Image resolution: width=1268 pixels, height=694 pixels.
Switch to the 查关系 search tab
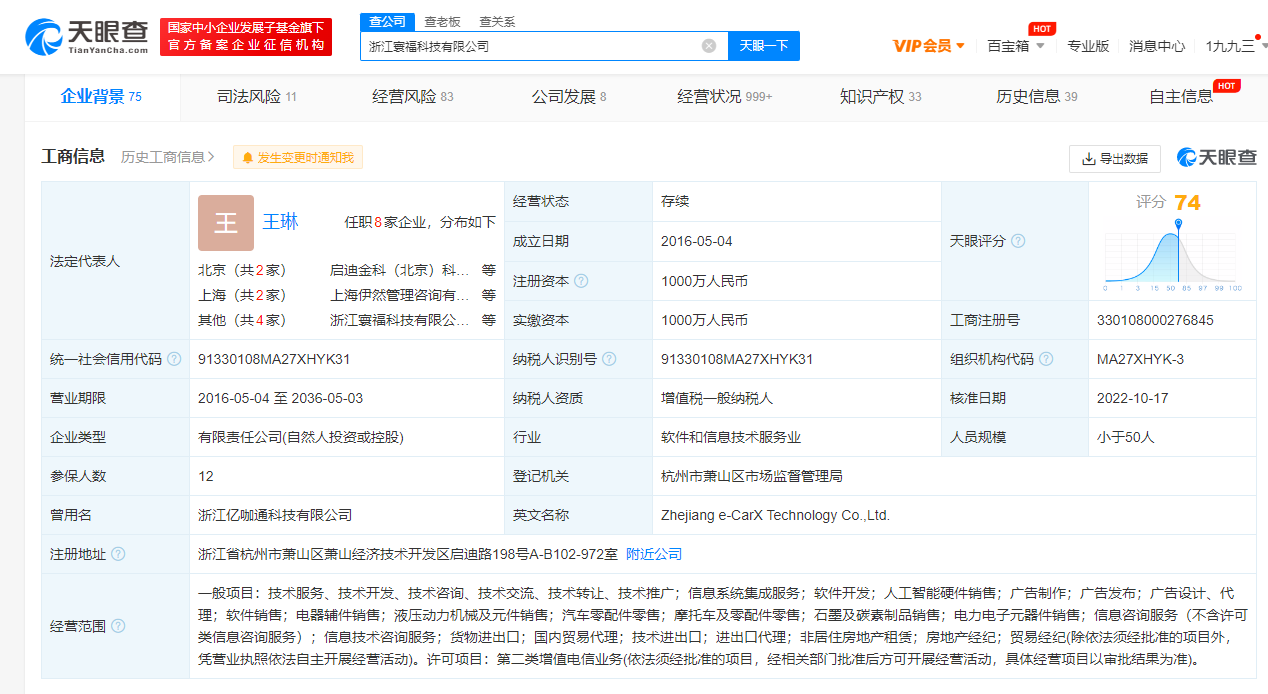pos(496,21)
